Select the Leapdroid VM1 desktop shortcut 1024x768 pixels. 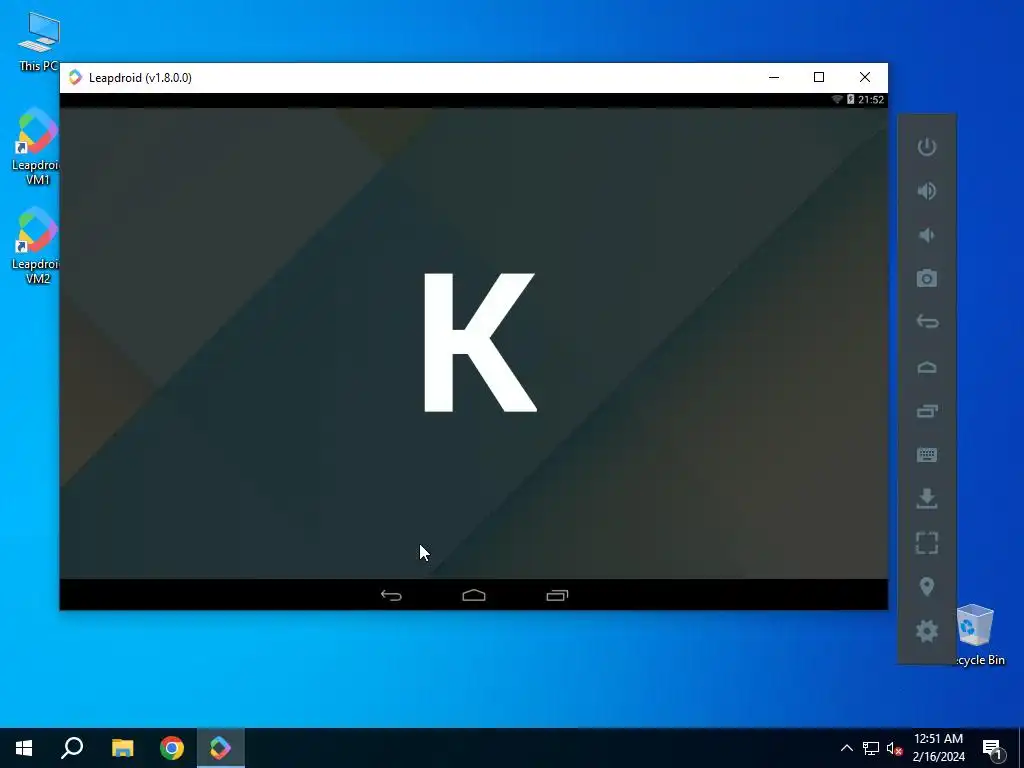[37, 147]
